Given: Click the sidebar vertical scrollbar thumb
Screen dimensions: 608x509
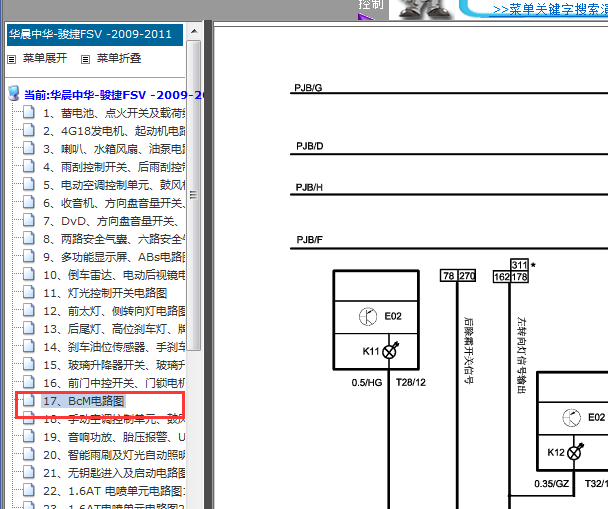Looking at the screenshot, I should point(194,195).
